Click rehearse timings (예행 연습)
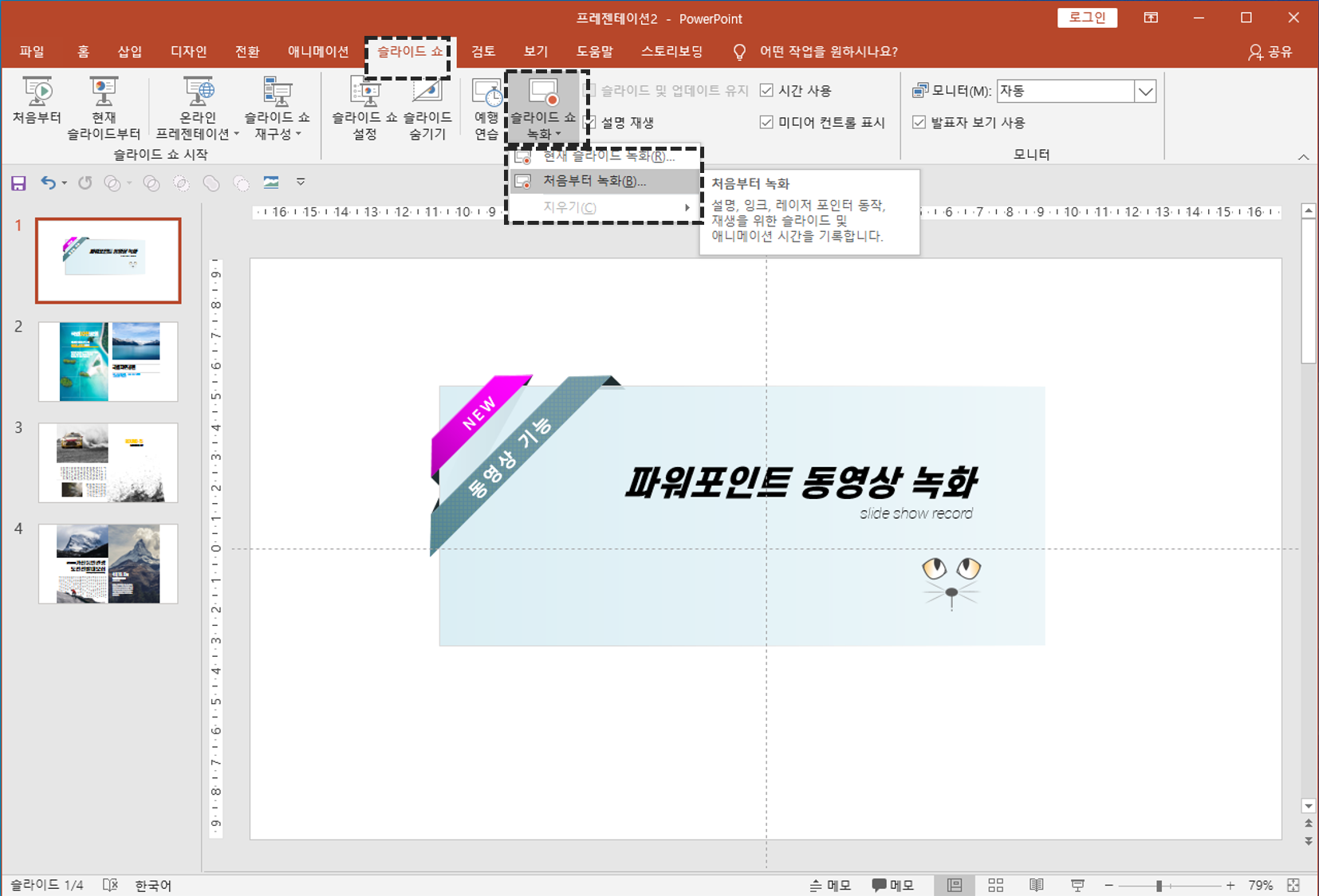The width and height of the screenshot is (1319, 896). pyautogui.click(x=486, y=109)
